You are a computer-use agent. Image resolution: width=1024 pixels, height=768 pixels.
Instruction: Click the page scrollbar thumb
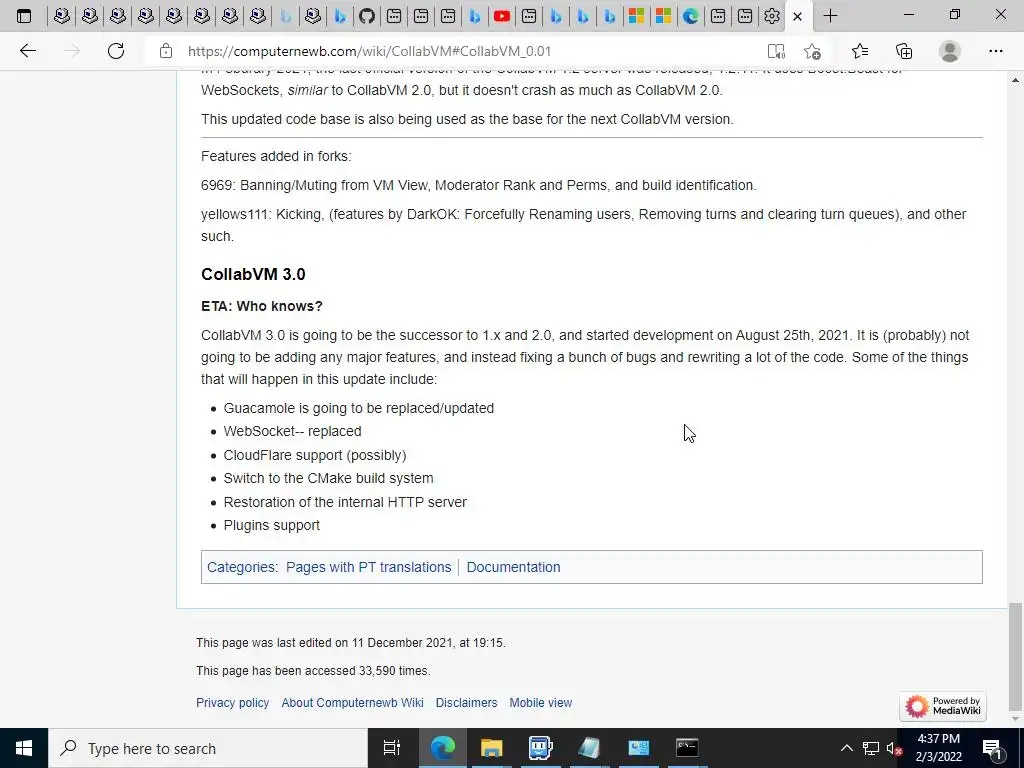tap(1015, 656)
